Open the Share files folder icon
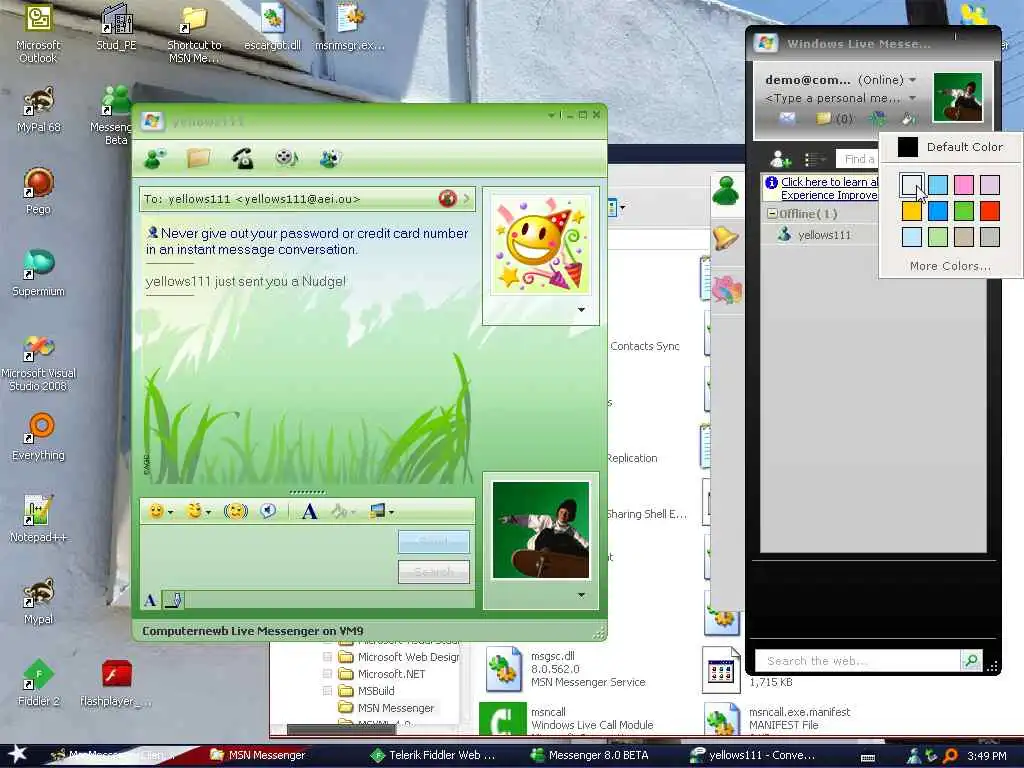This screenshot has height=768, width=1024. click(199, 158)
